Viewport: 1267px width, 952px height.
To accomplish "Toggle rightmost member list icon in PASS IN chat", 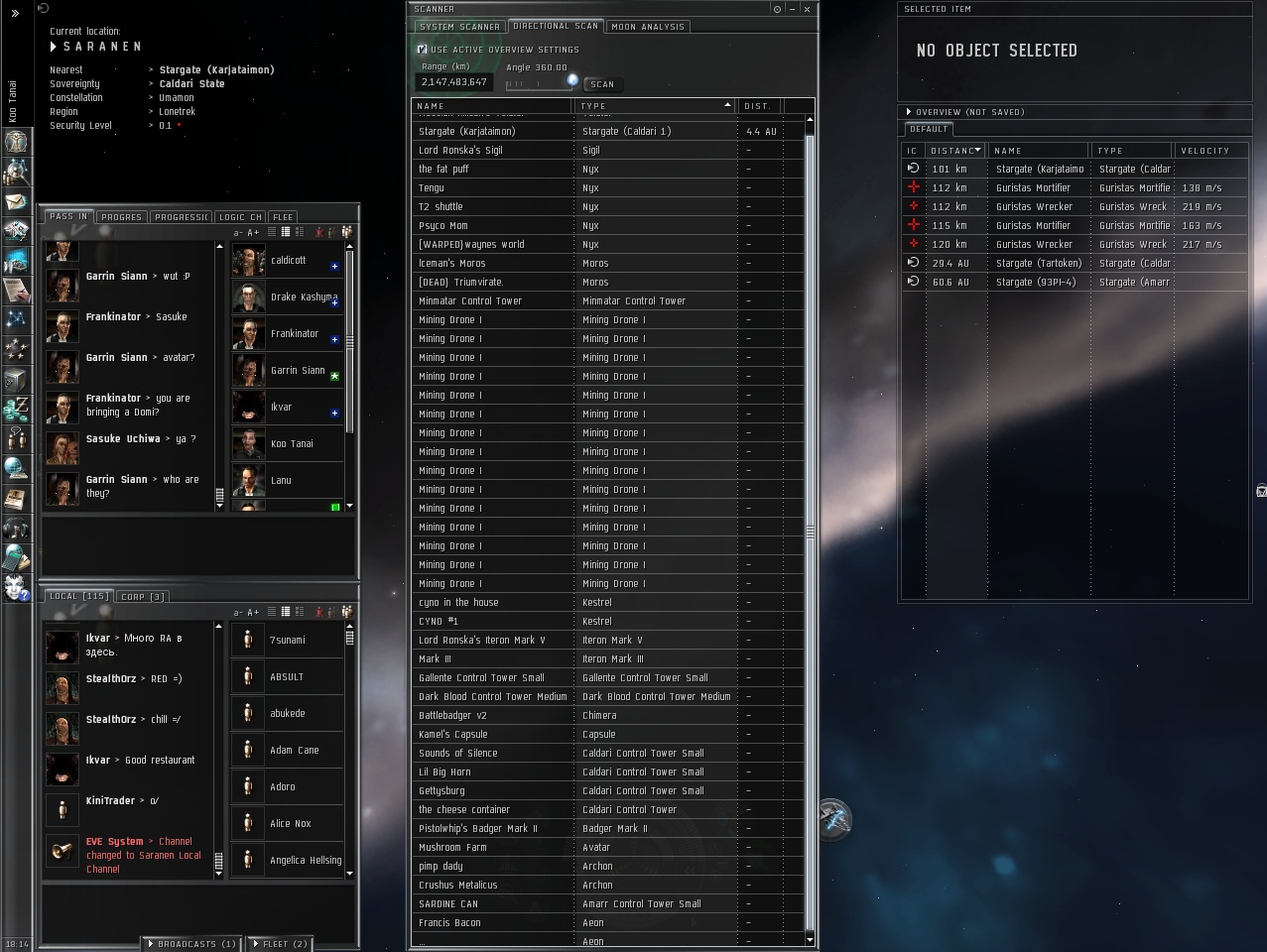I will point(346,232).
